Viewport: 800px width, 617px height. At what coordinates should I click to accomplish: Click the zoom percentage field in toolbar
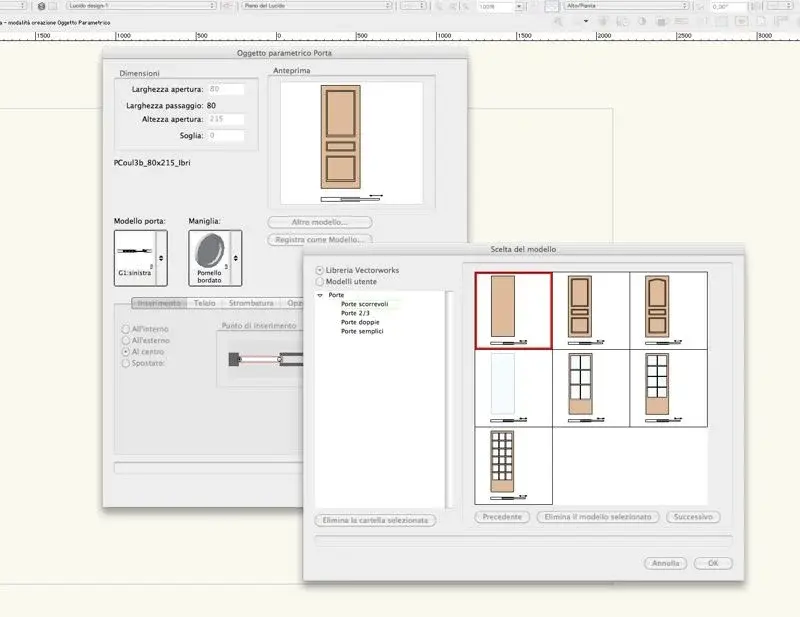click(495, 7)
